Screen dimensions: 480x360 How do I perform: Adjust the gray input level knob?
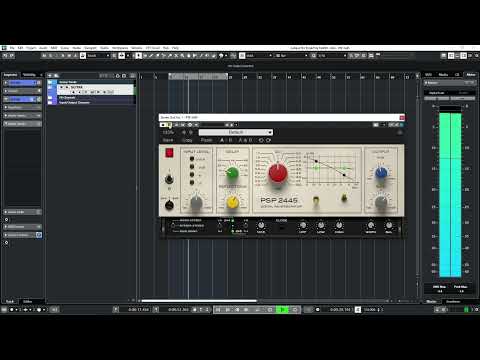(x=196, y=202)
